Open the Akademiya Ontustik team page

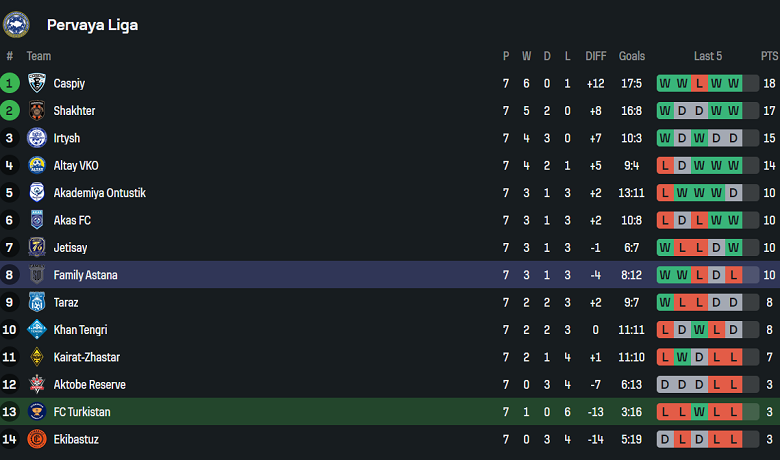(x=99, y=193)
